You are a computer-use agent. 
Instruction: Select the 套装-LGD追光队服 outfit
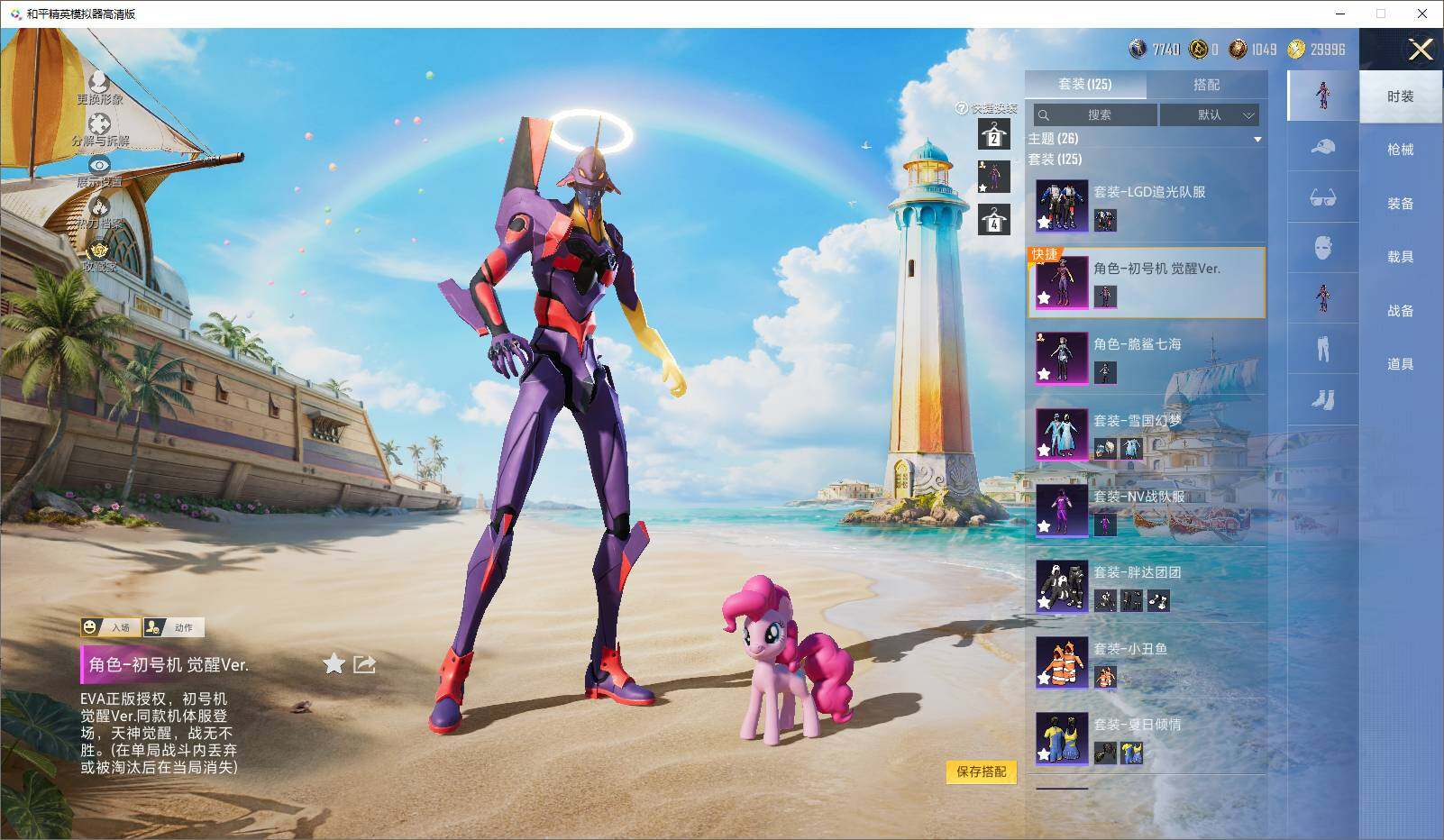tap(1147, 205)
